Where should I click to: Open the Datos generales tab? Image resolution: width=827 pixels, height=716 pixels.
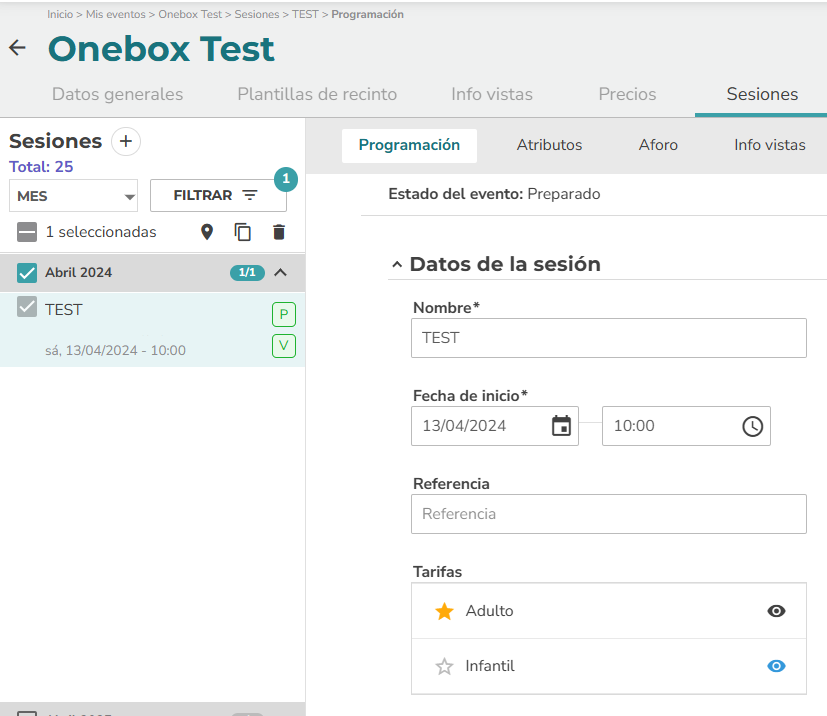pos(118,94)
